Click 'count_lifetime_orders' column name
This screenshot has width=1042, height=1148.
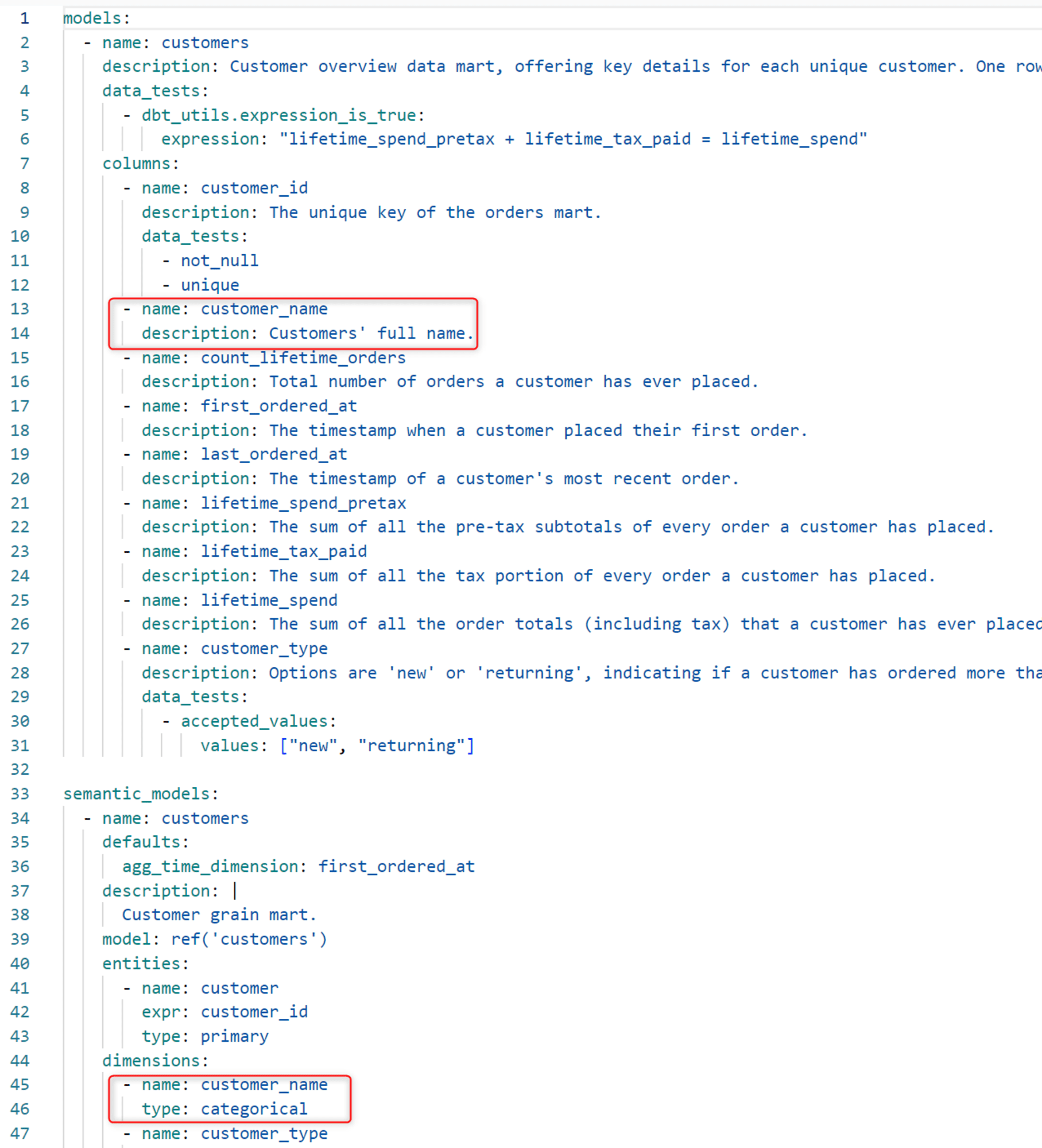pos(303,358)
